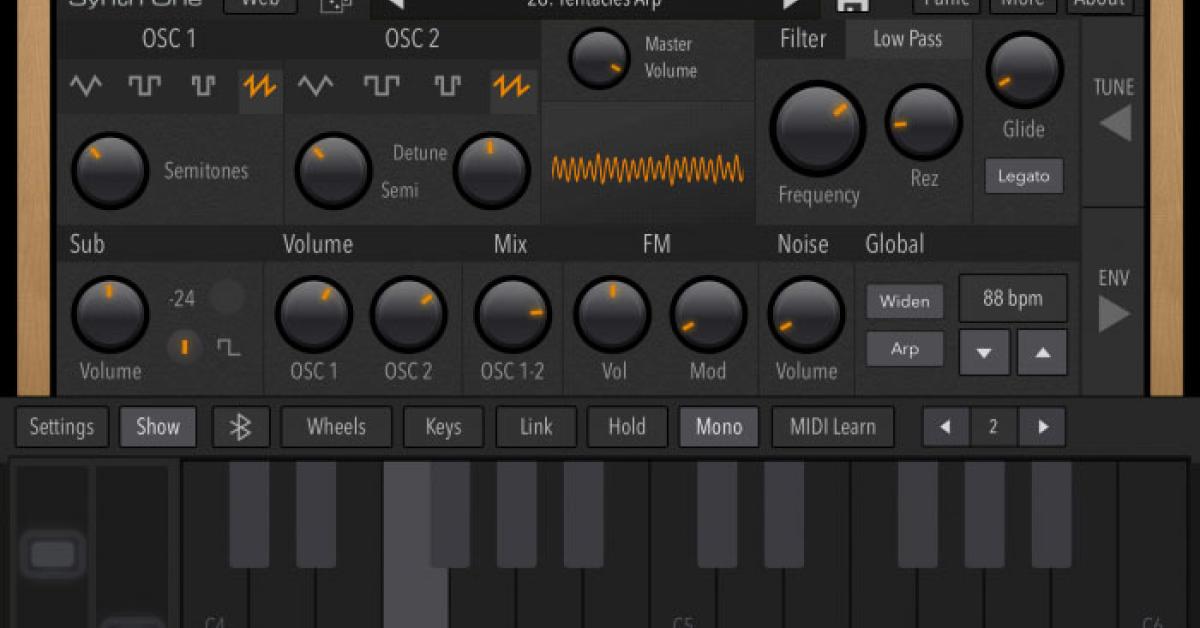Click the More menu at the top
Screen dimensions: 1200x628
(x=1022, y=4)
